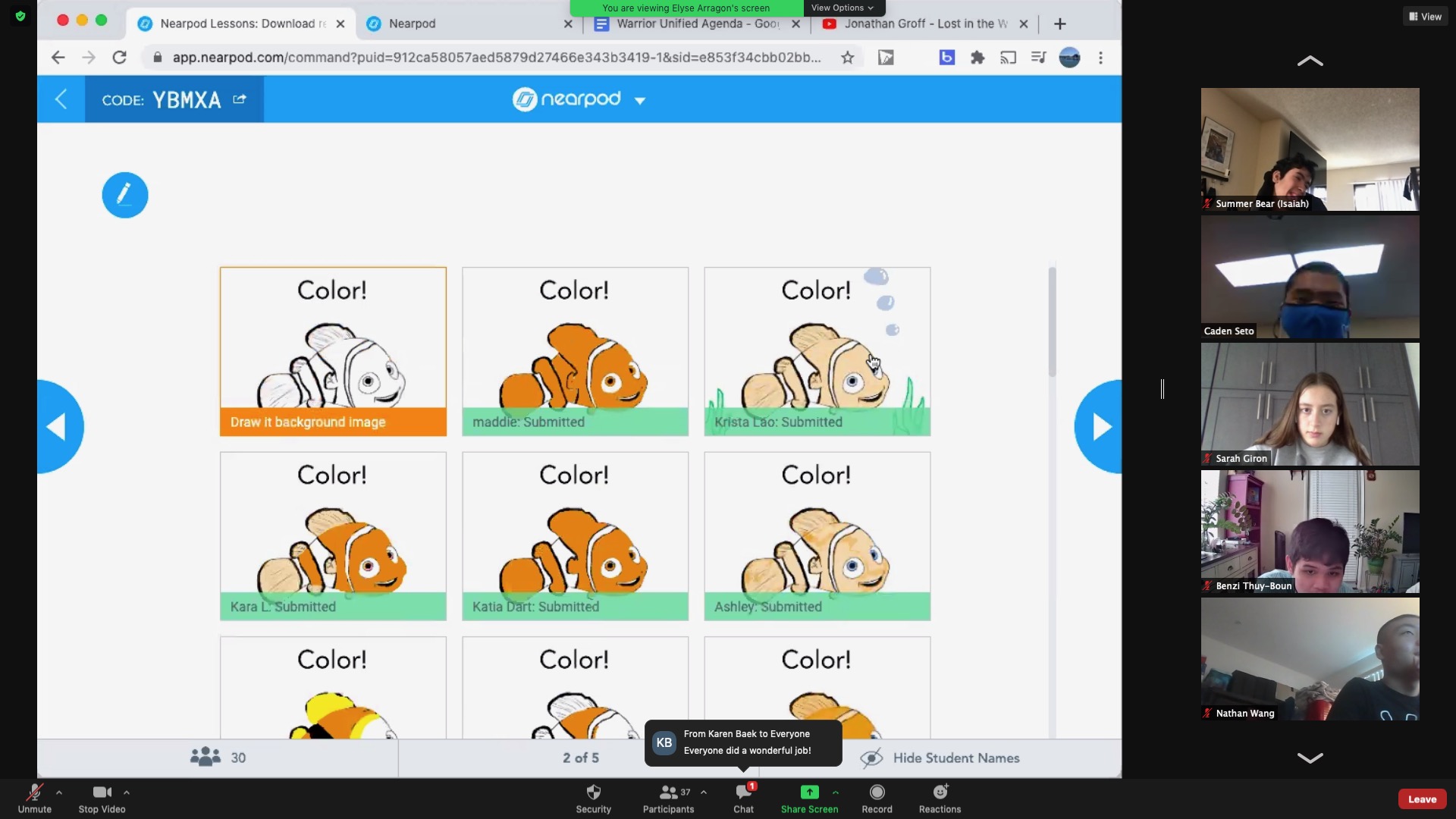Viewport: 1456px width, 819px height.
Task: Open Zoom Reactions
Action: point(940,799)
